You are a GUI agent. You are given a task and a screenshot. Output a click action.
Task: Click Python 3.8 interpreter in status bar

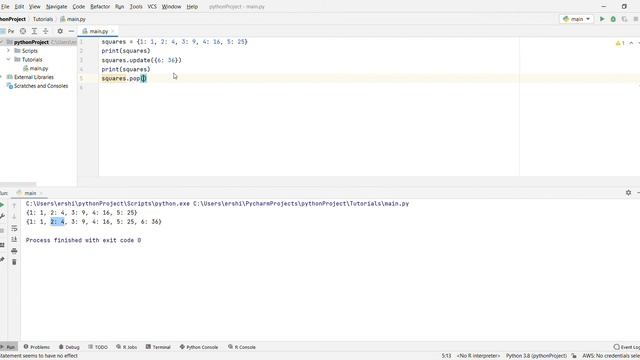point(536,356)
